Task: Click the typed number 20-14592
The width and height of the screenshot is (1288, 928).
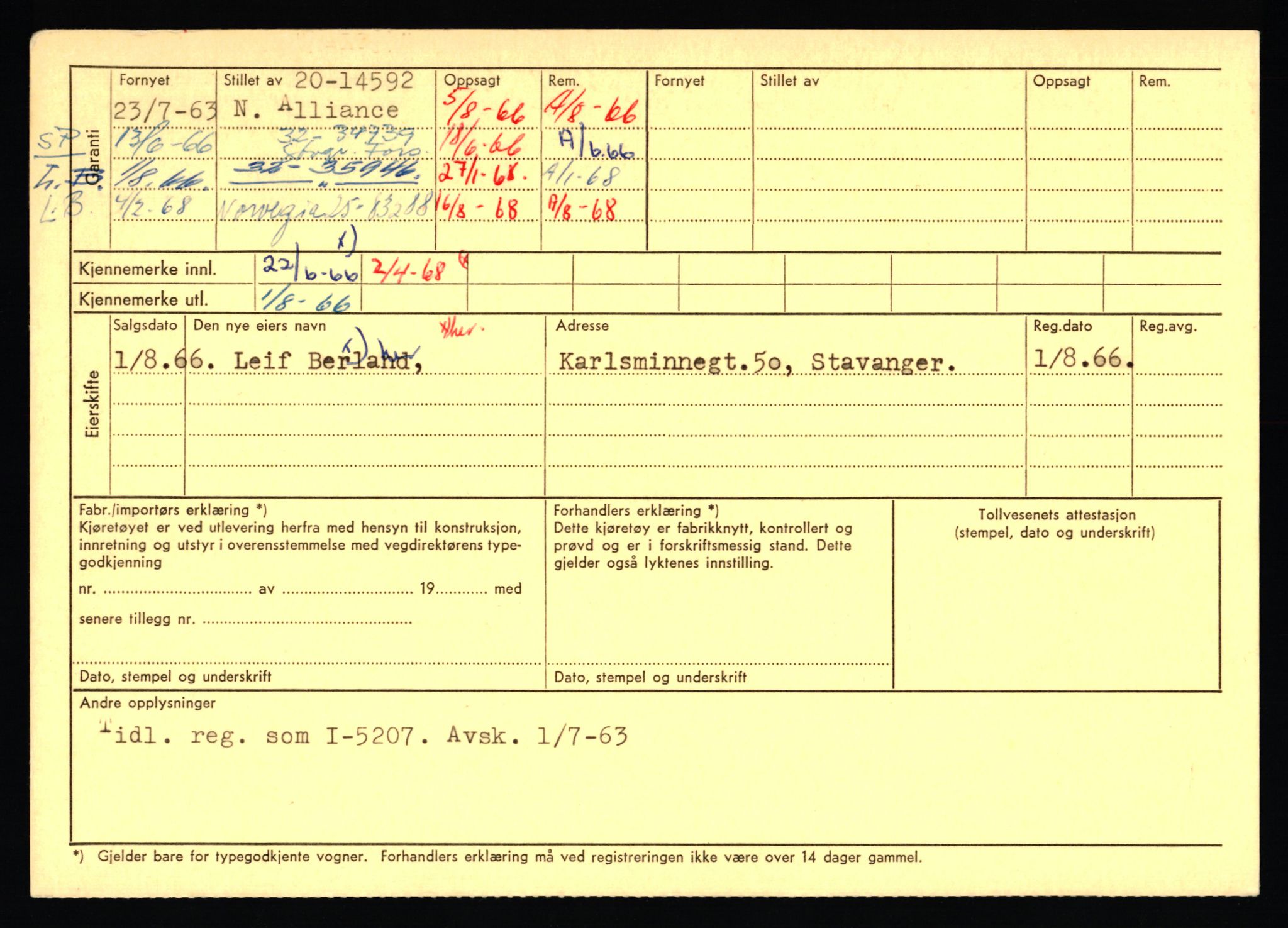Action: [354, 81]
